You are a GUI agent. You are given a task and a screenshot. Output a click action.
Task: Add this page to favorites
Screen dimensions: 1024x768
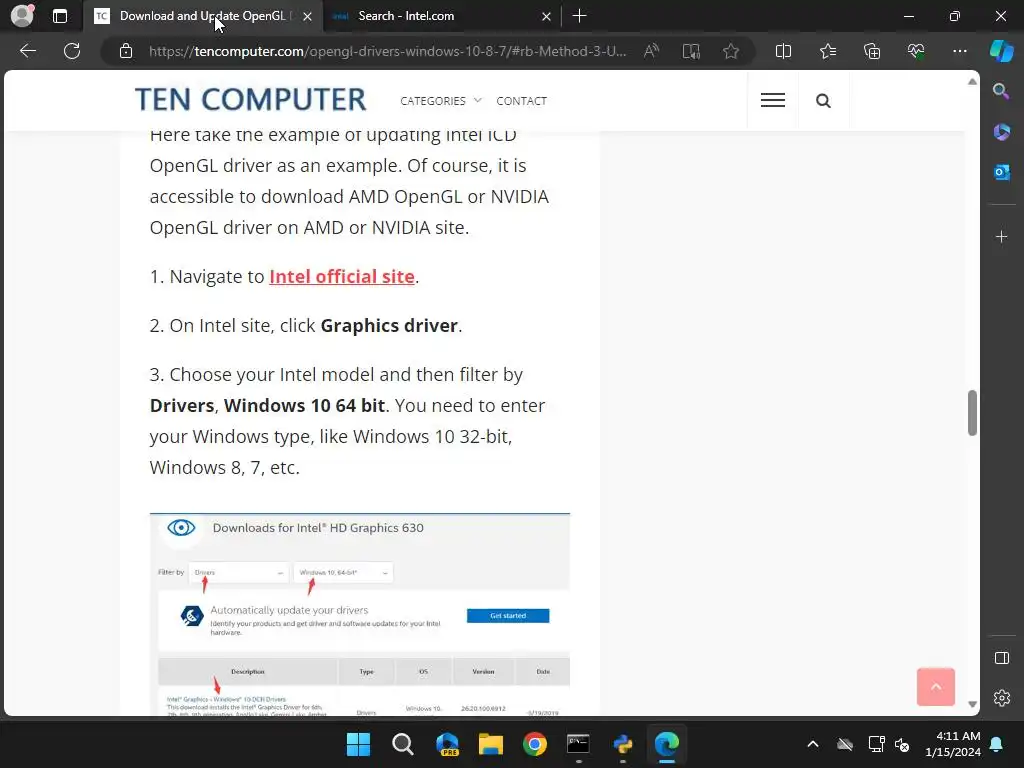point(731,51)
